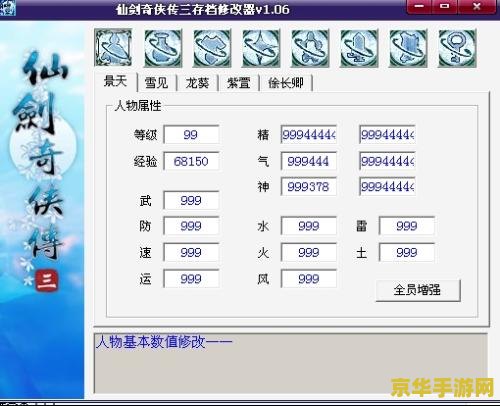
Task: Switch to the 龙葵 tab
Action: pyautogui.click(x=197, y=83)
